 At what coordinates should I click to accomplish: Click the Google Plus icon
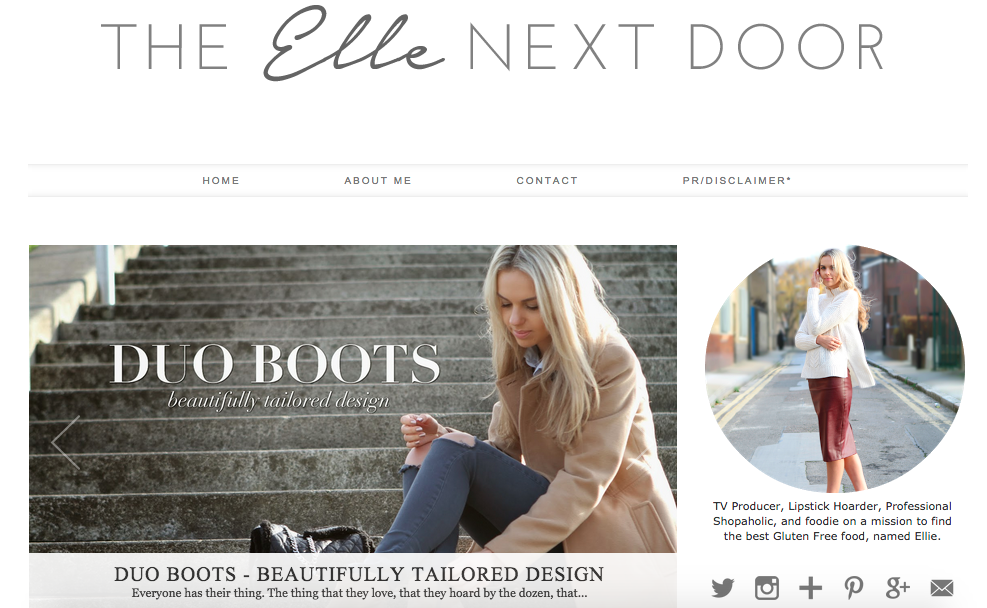[x=898, y=587]
